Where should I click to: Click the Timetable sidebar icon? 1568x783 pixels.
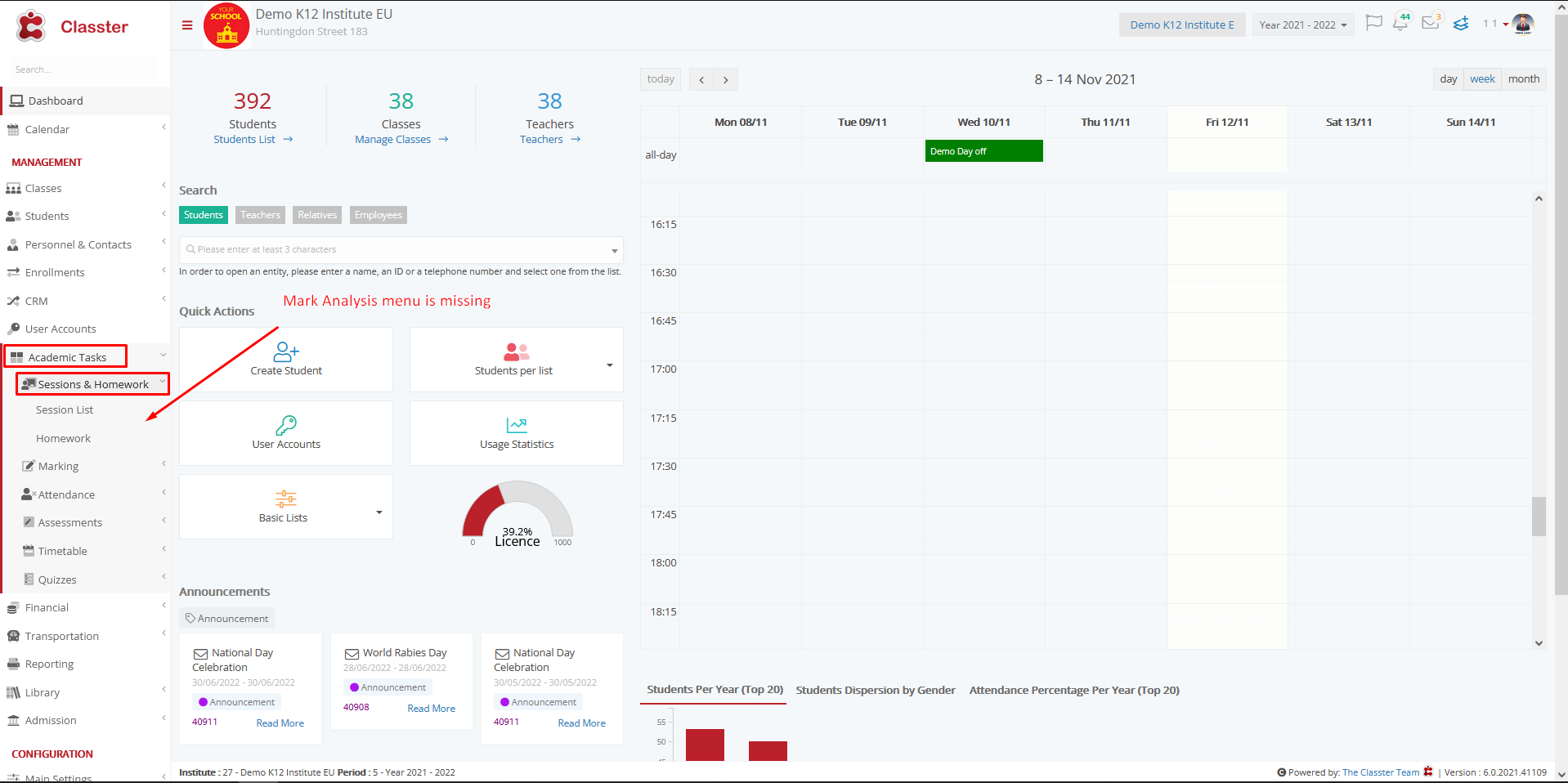(x=29, y=551)
